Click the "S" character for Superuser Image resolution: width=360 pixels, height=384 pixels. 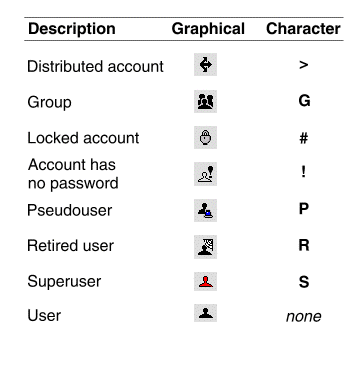(x=304, y=282)
